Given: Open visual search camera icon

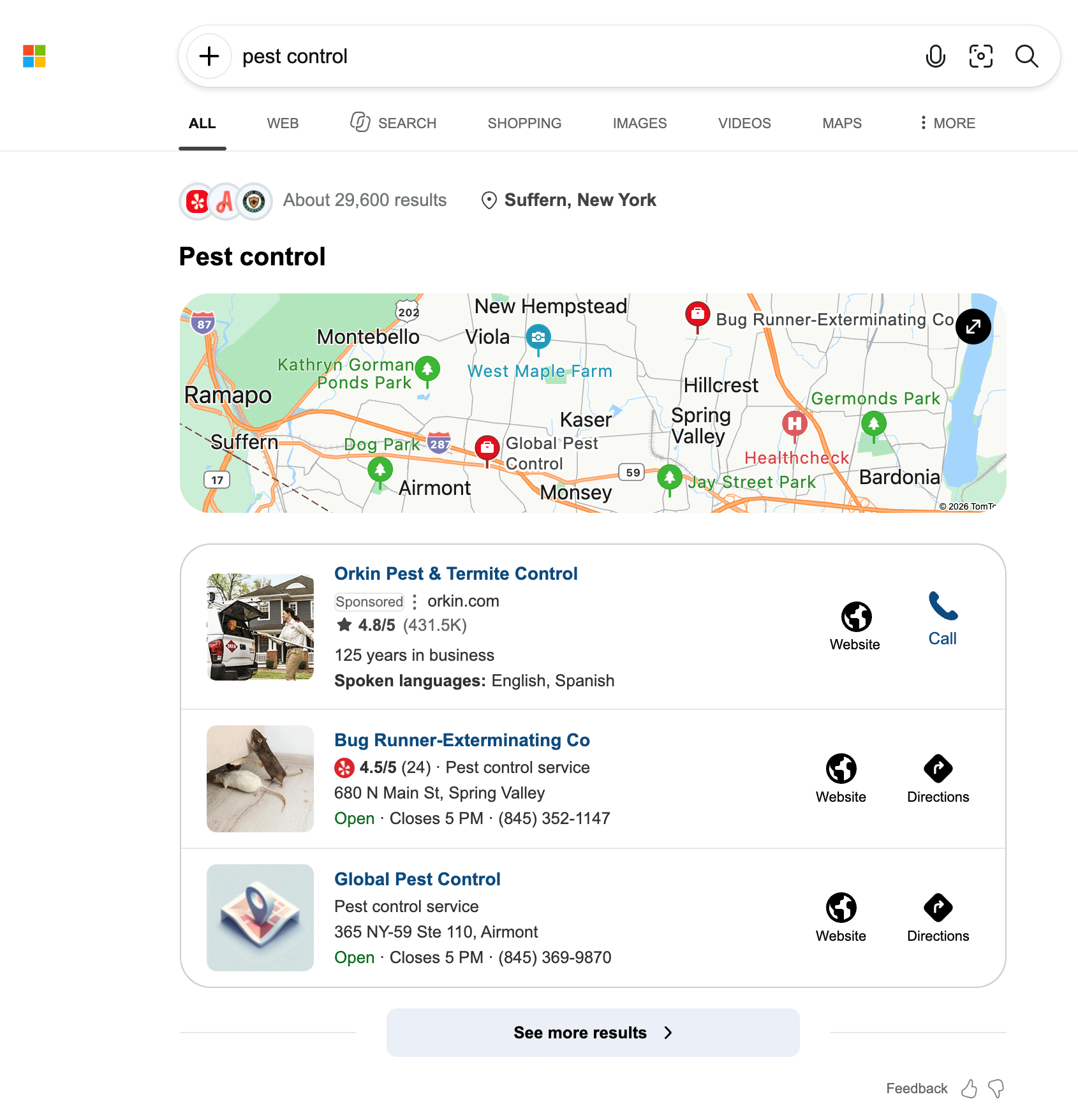Looking at the screenshot, I should pyautogui.click(x=981, y=56).
